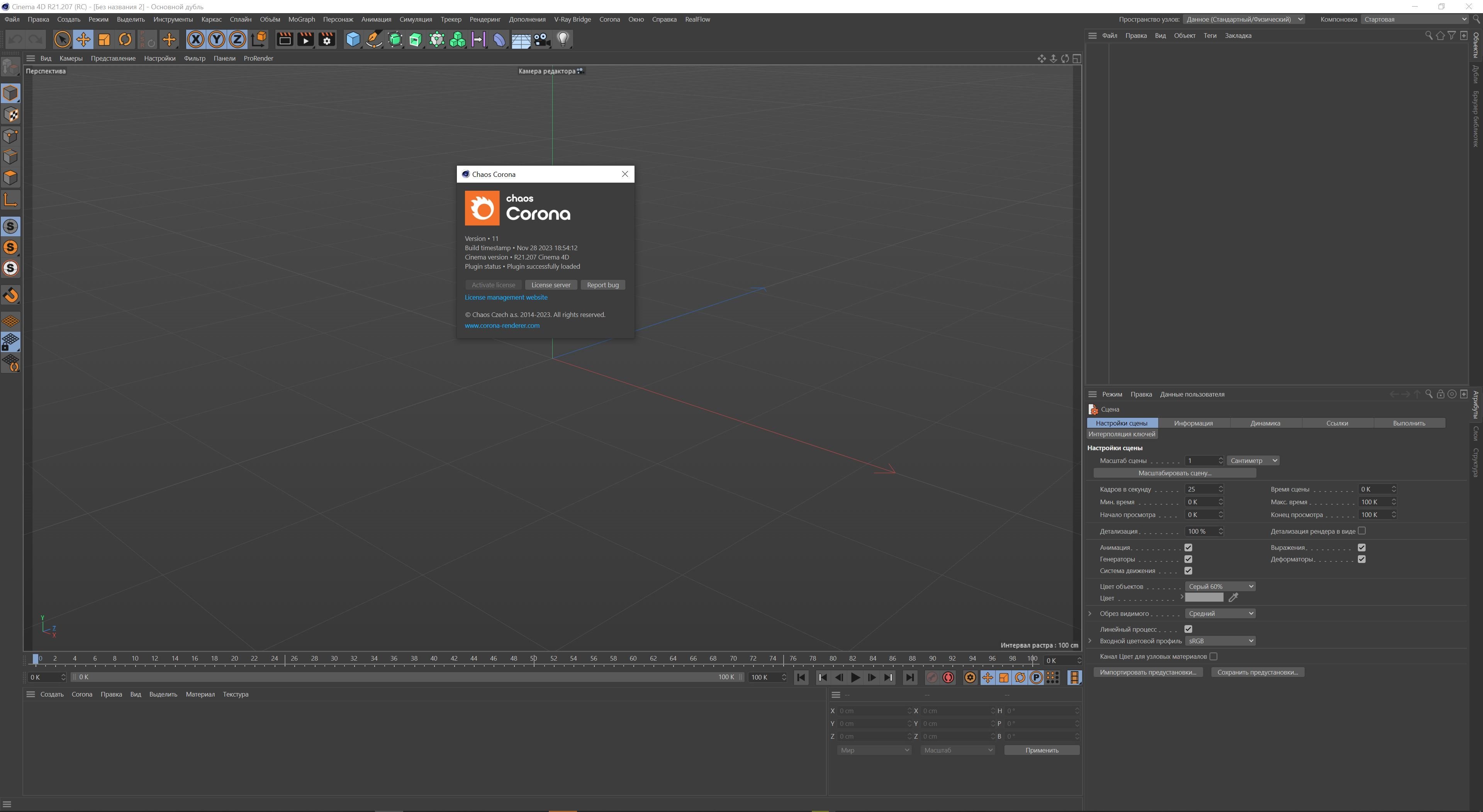Screen dimensions: 1483x812
Task: Disable the Деформаторы checkbox
Action: tap(1361, 559)
